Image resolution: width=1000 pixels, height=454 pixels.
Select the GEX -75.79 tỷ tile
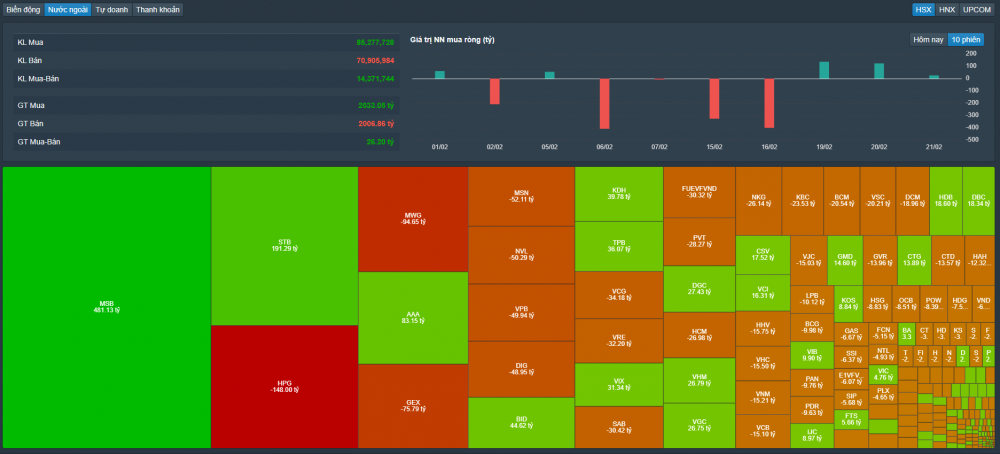(413, 406)
